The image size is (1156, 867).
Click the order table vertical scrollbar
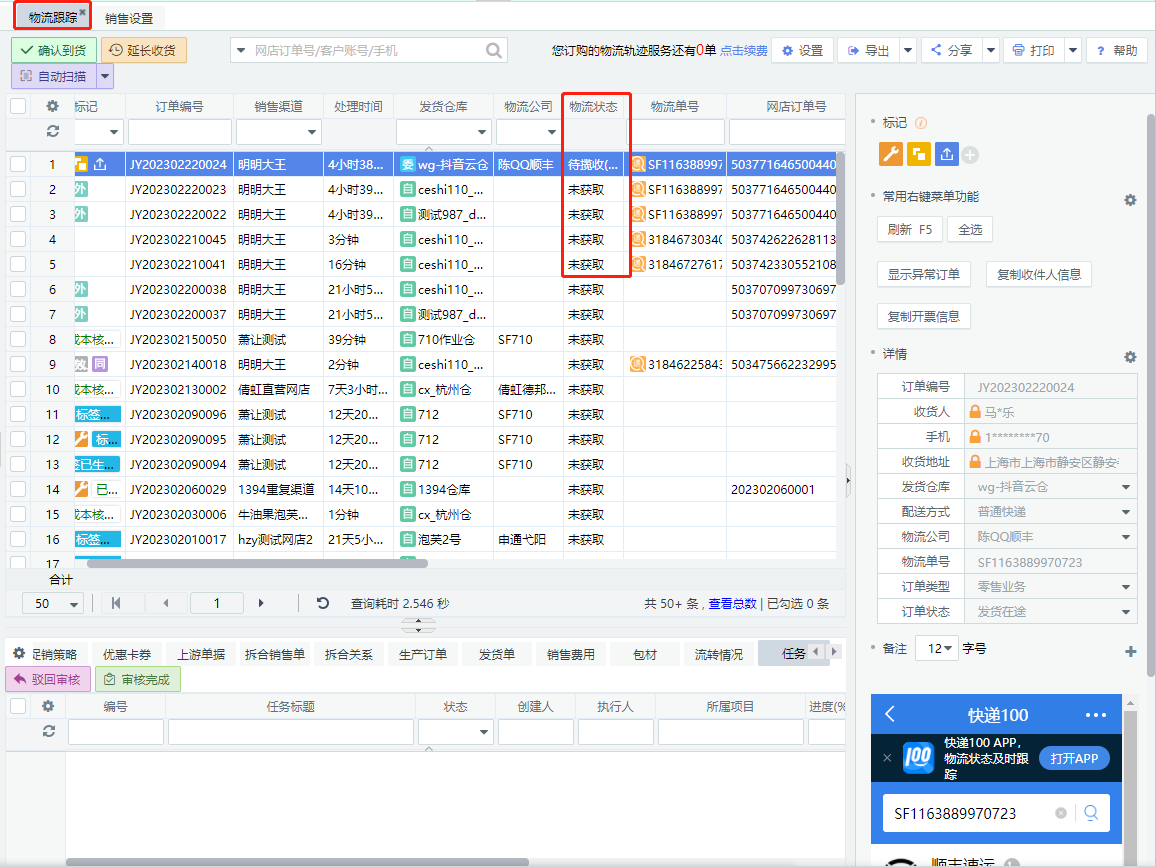[840, 218]
